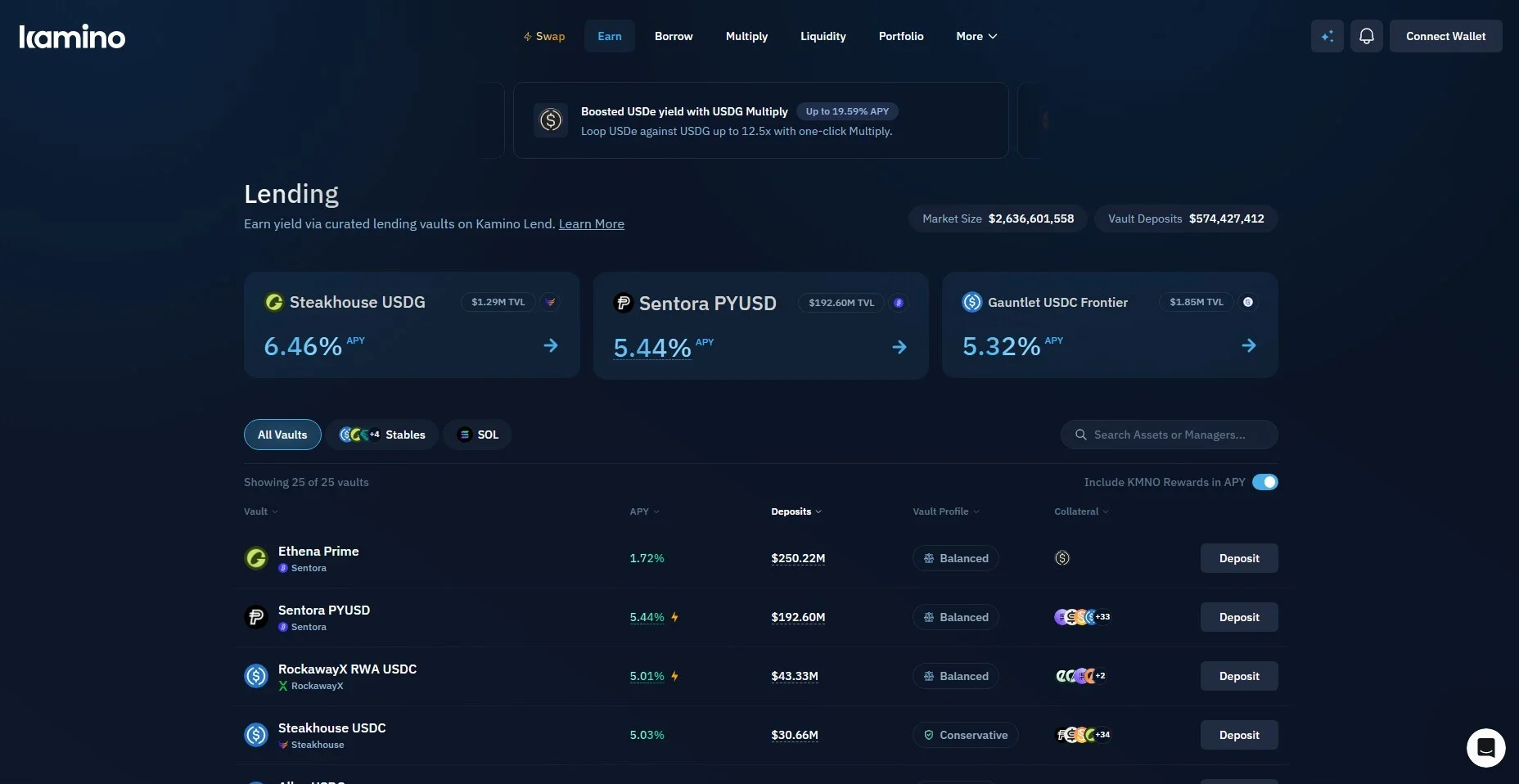Screen dimensions: 1519x784
Task: Toggle Include KMNO Rewards in APY
Action: (x=1264, y=482)
